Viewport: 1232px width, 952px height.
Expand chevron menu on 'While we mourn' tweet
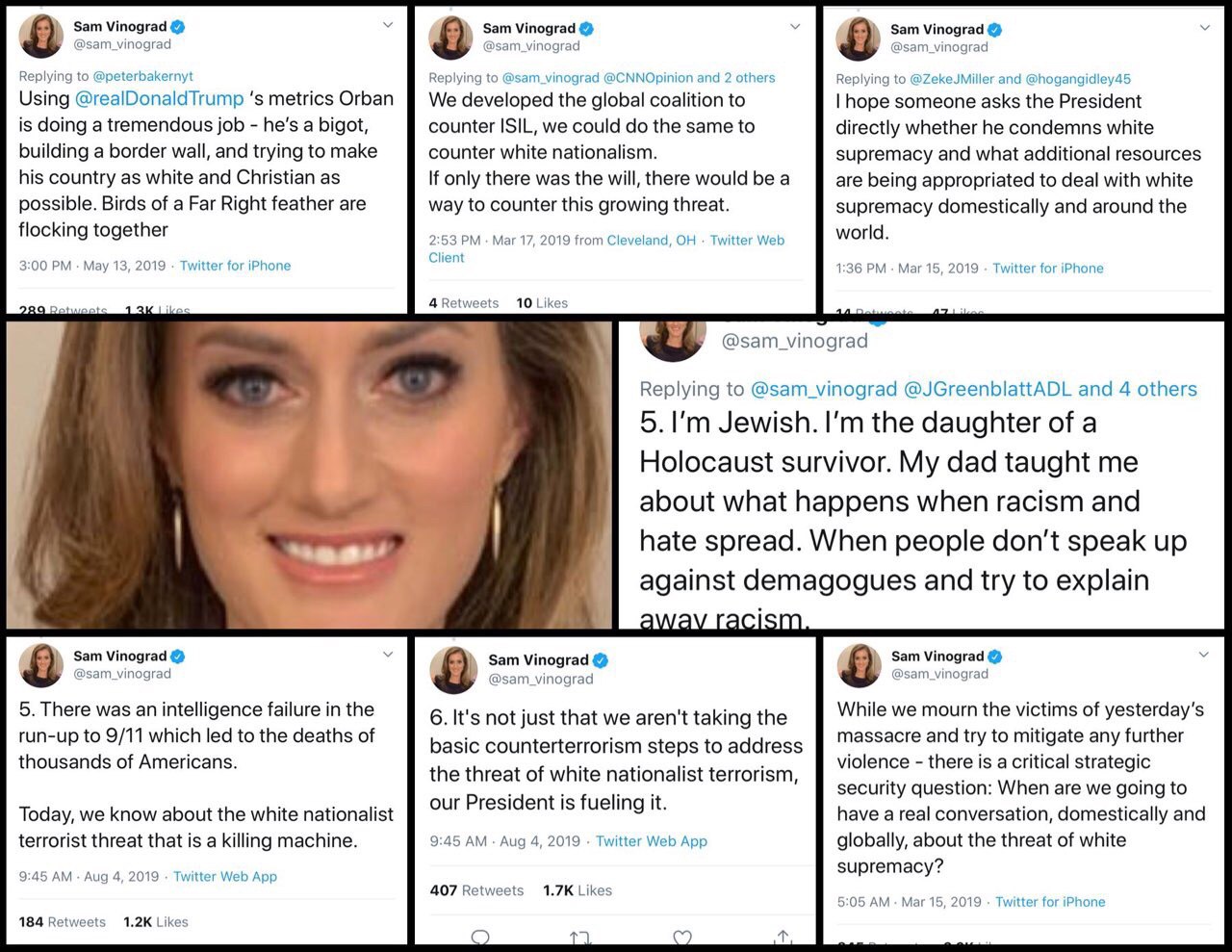[1203, 655]
